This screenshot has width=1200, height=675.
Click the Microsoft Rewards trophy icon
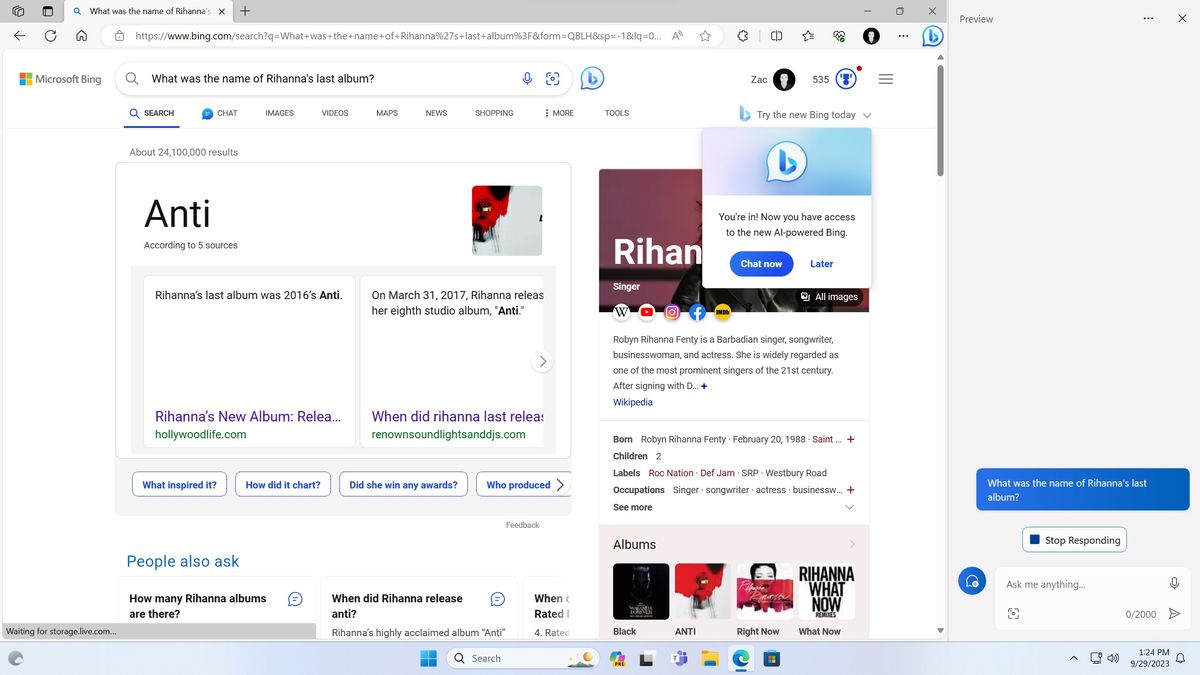pyautogui.click(x=845, y=78)
